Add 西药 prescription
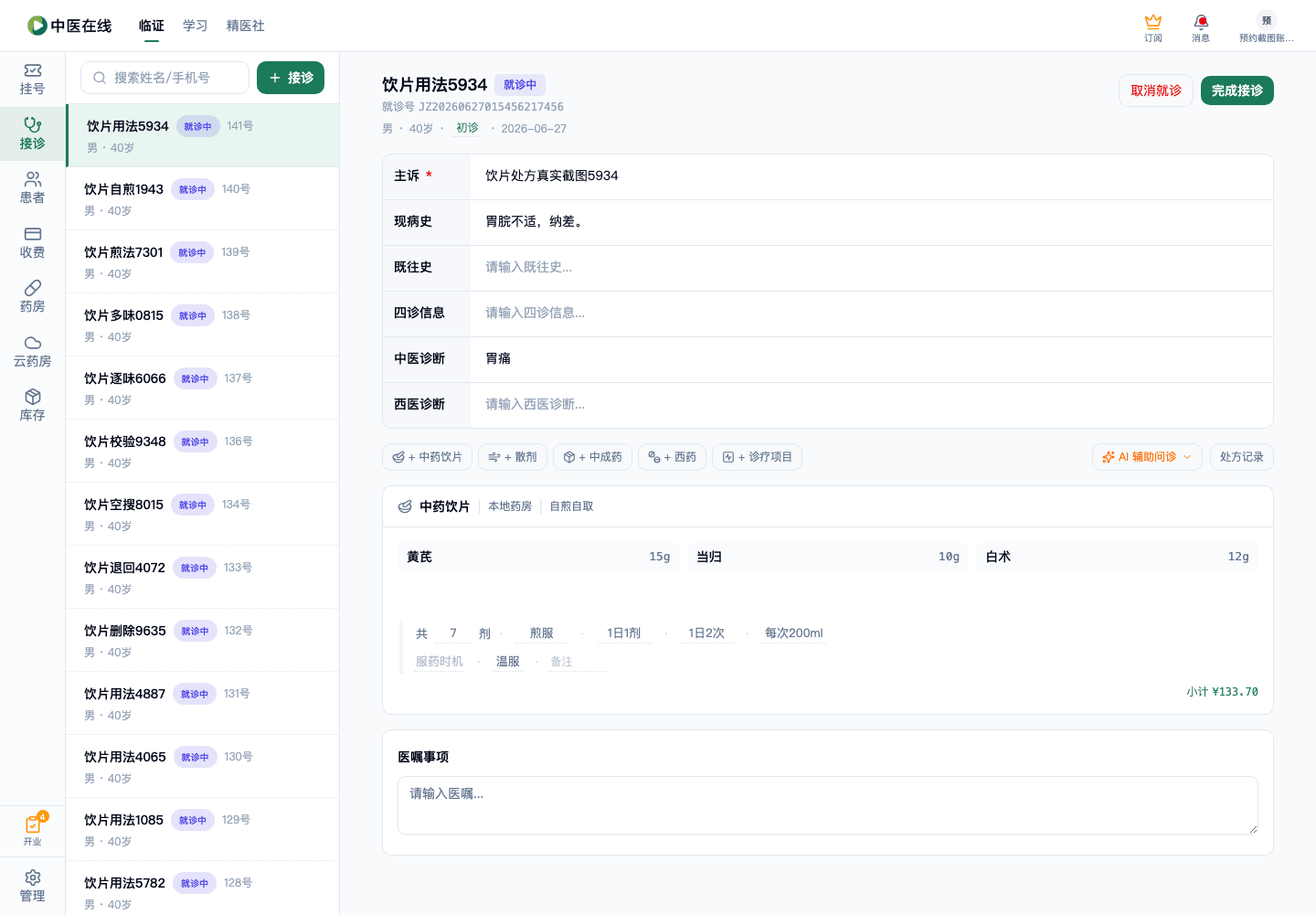Viewport: 1316px width, 915px height. coord(672,457)
